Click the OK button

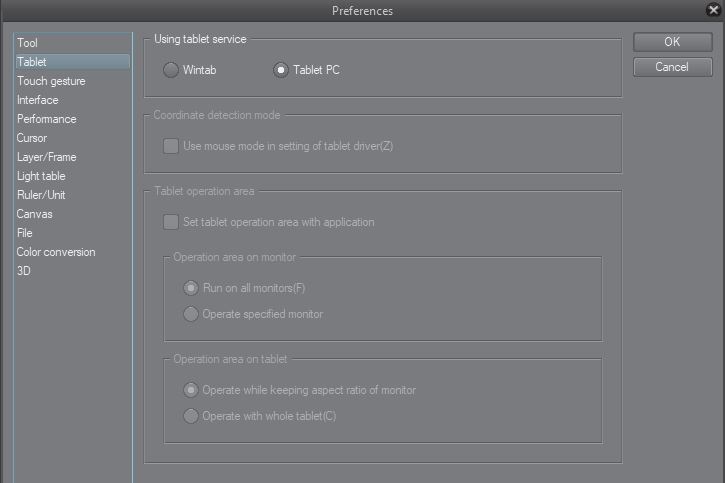click(672, 42)
